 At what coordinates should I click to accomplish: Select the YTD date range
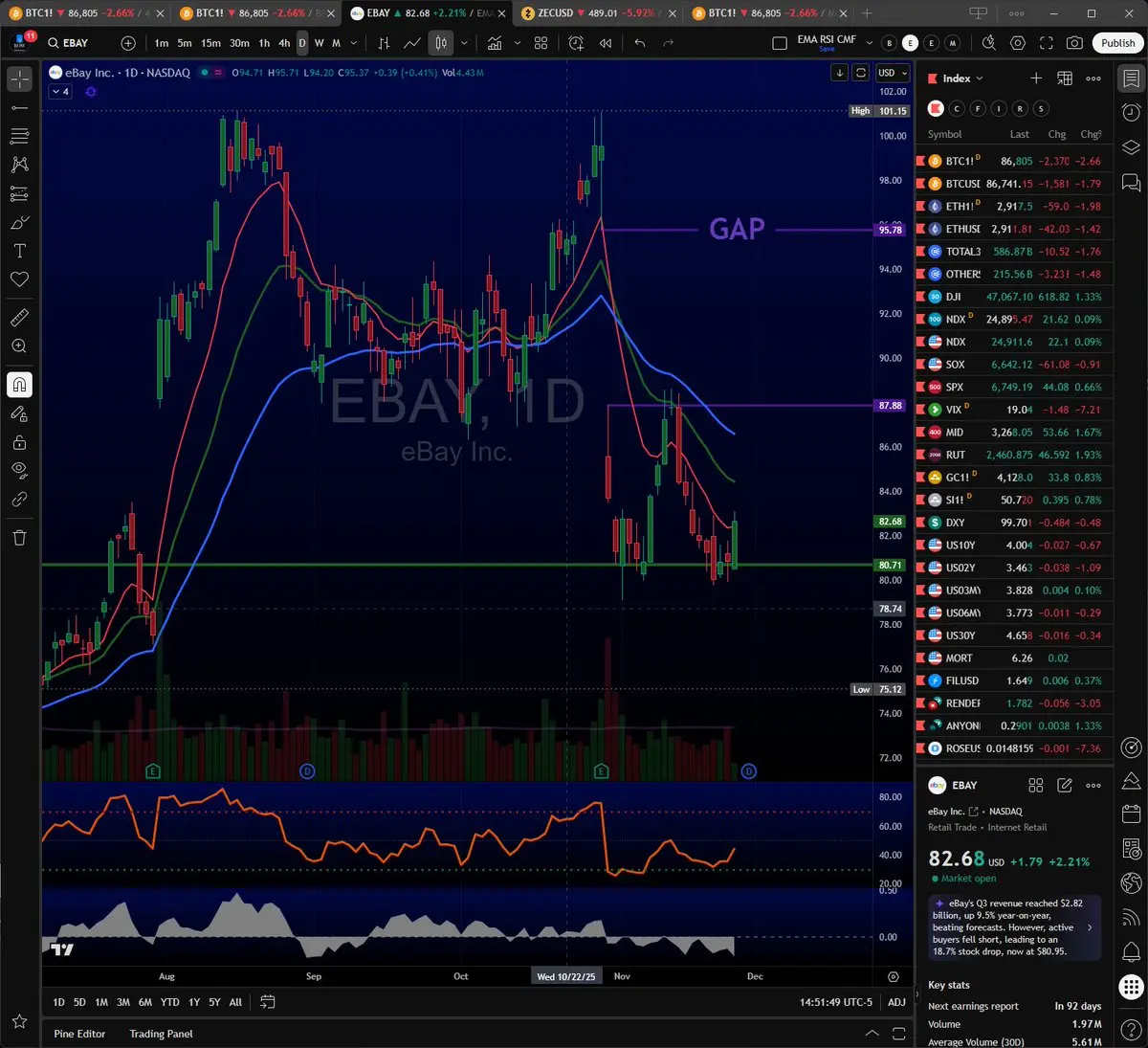pyautogui.click(x=169, y=1002)
